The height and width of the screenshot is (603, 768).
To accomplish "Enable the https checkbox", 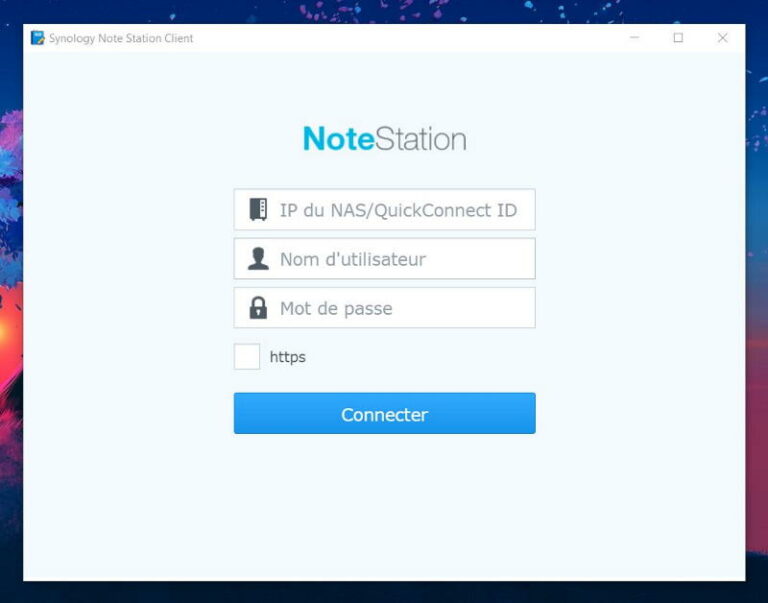I will pos(247,357).
